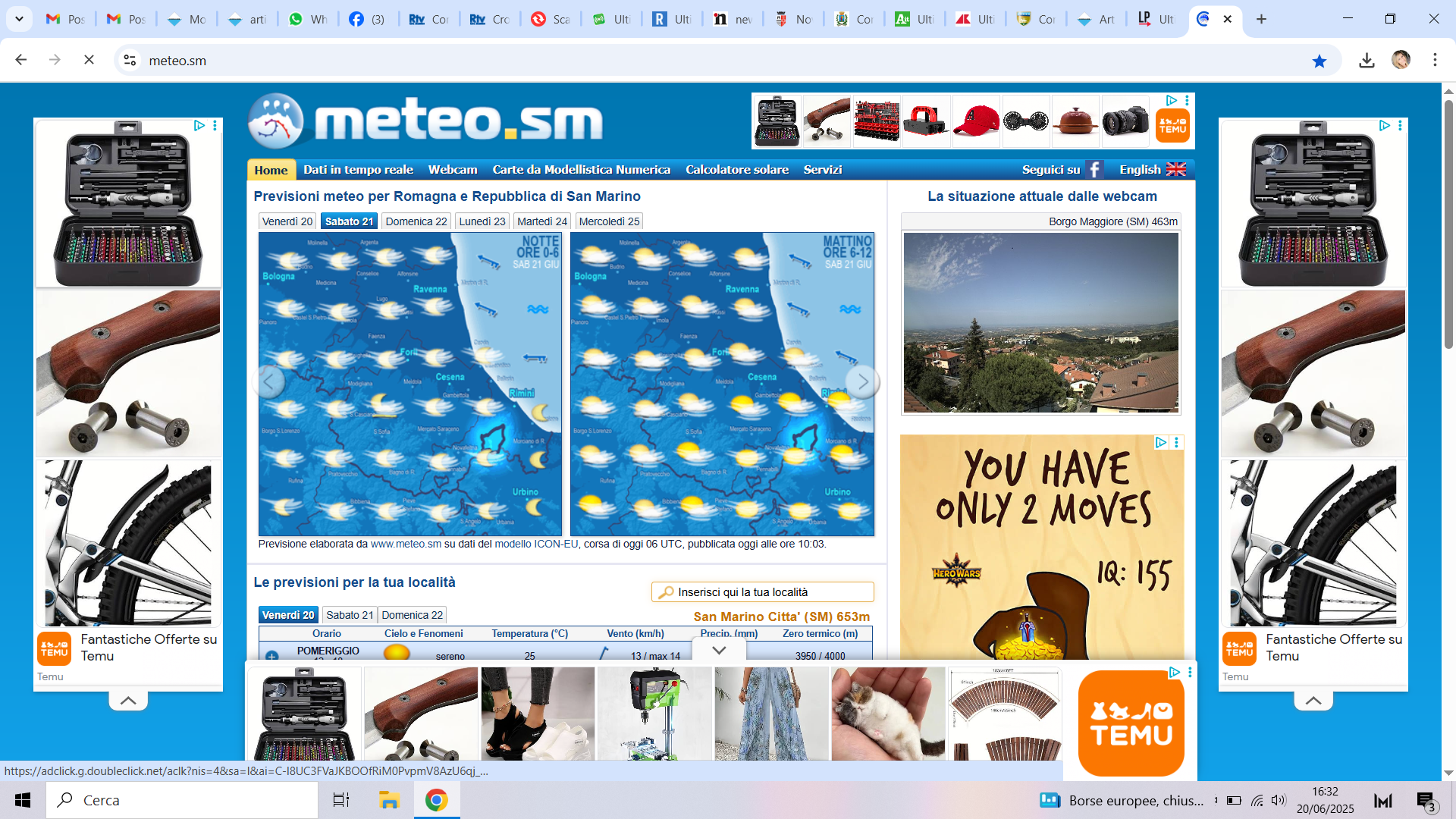Click the UK flag for English
Image resolution: width=1456 pixels, height=819 pixels.
click(x=1176, y=169)
